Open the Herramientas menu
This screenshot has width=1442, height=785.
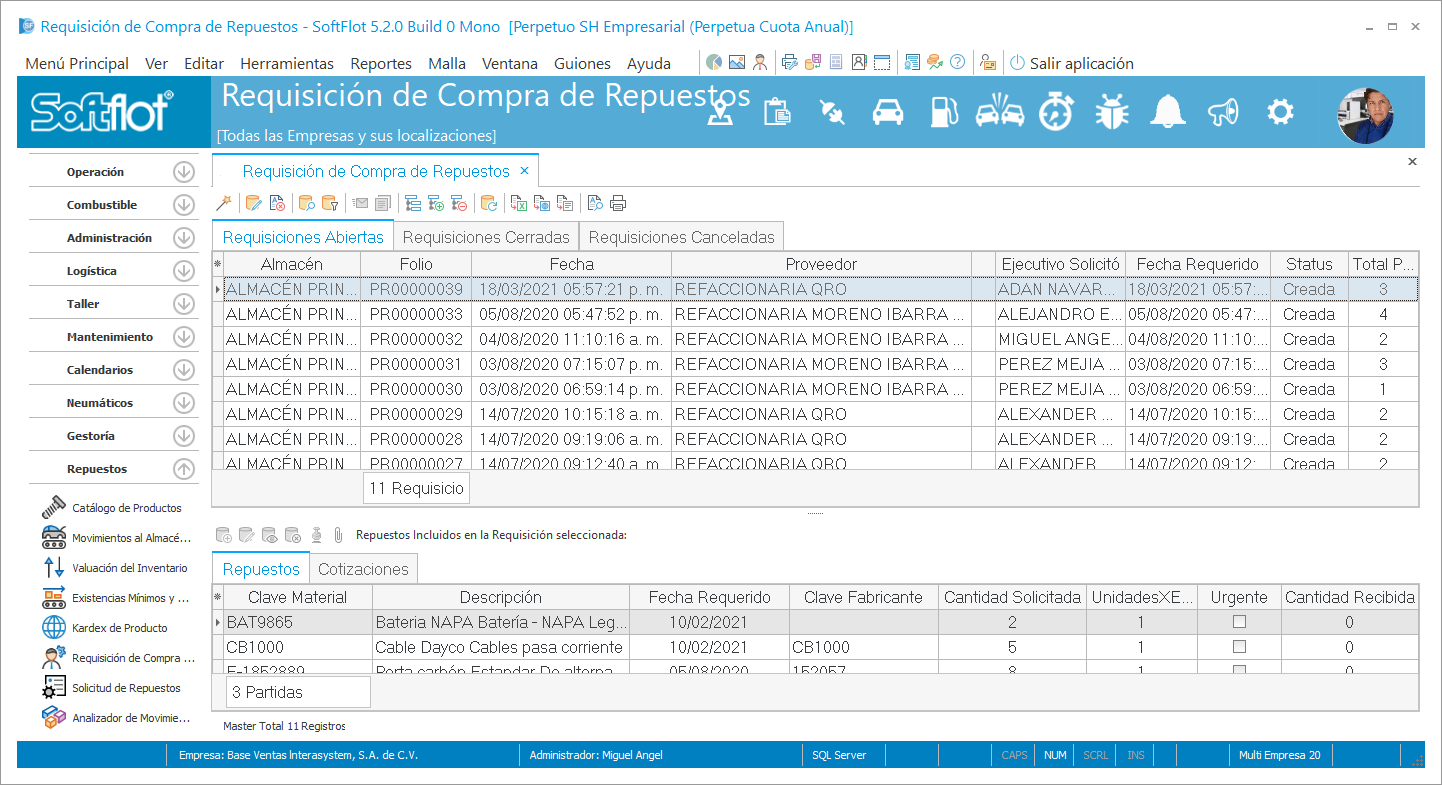pos(286,64)
